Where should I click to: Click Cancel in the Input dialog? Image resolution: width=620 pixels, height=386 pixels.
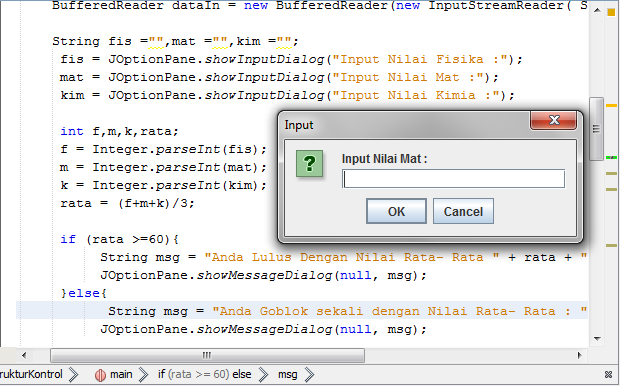463,211
